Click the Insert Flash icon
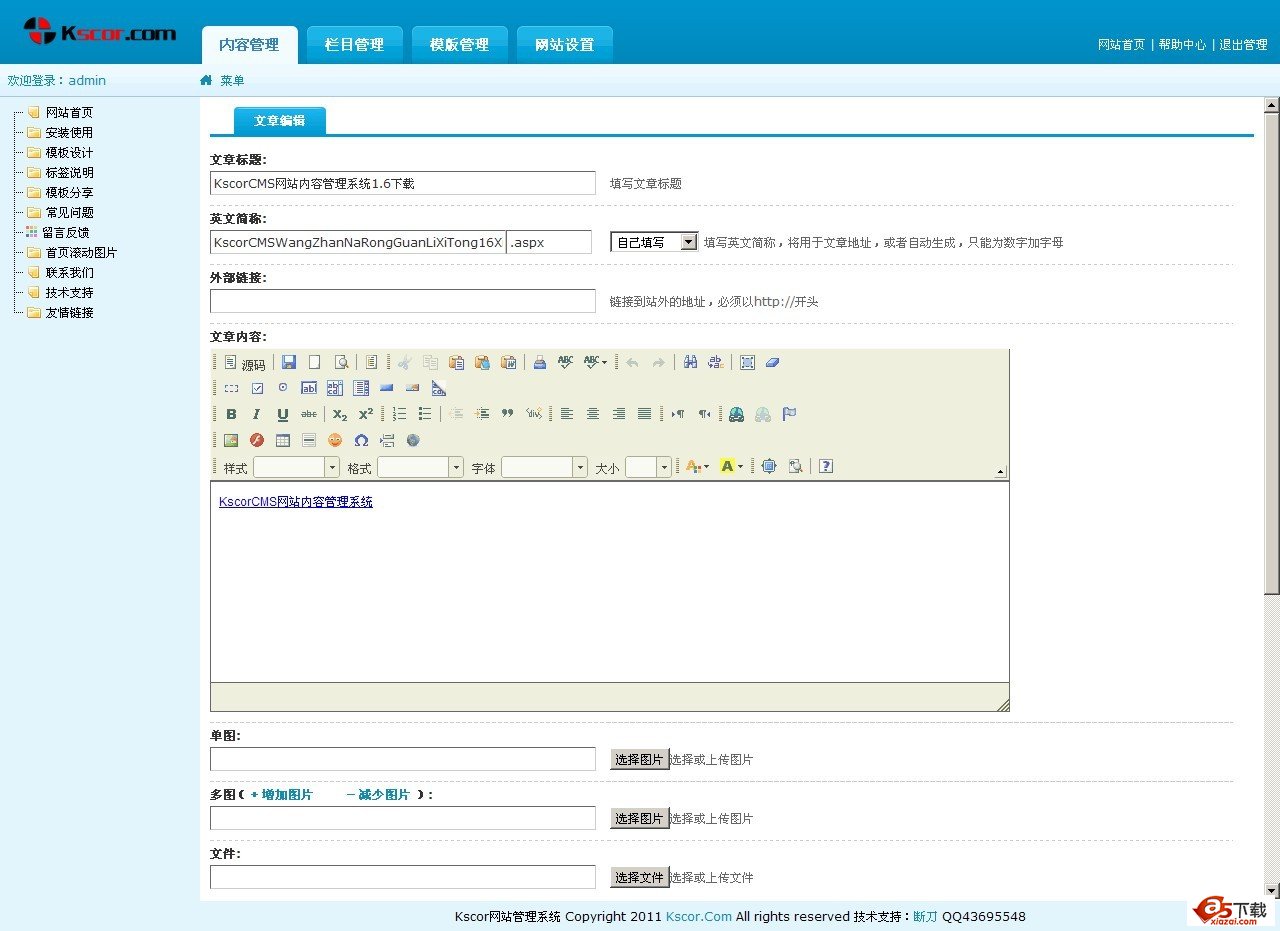 point(257,440)
